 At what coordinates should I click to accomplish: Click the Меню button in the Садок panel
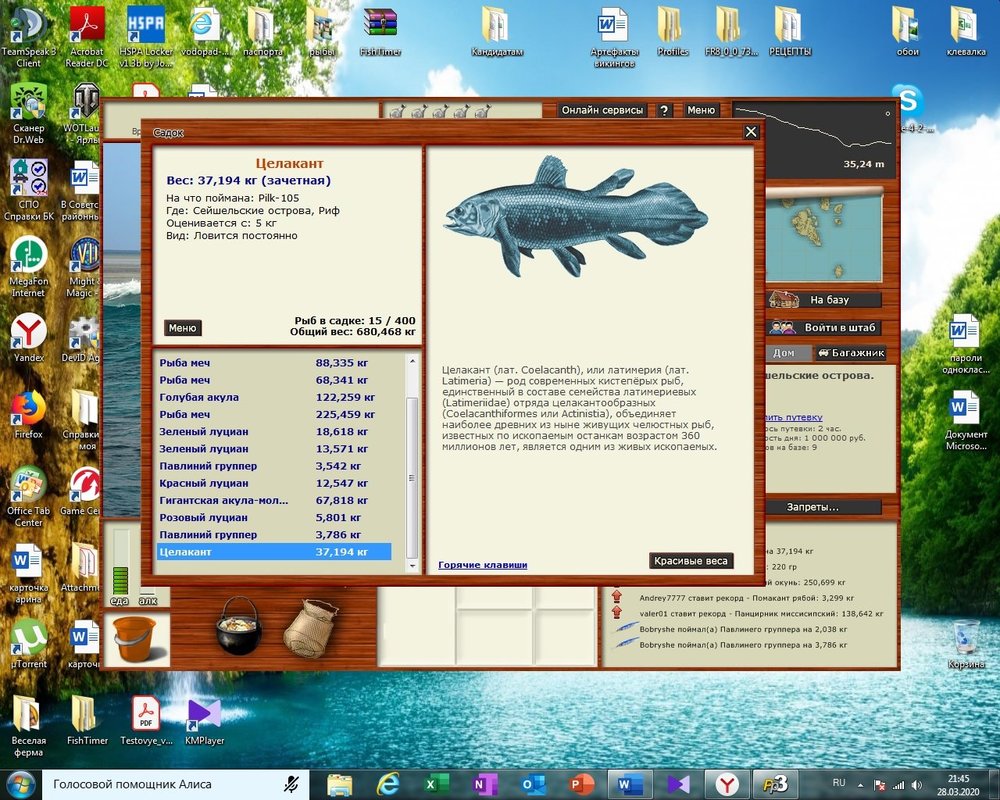tap(182, 328)
